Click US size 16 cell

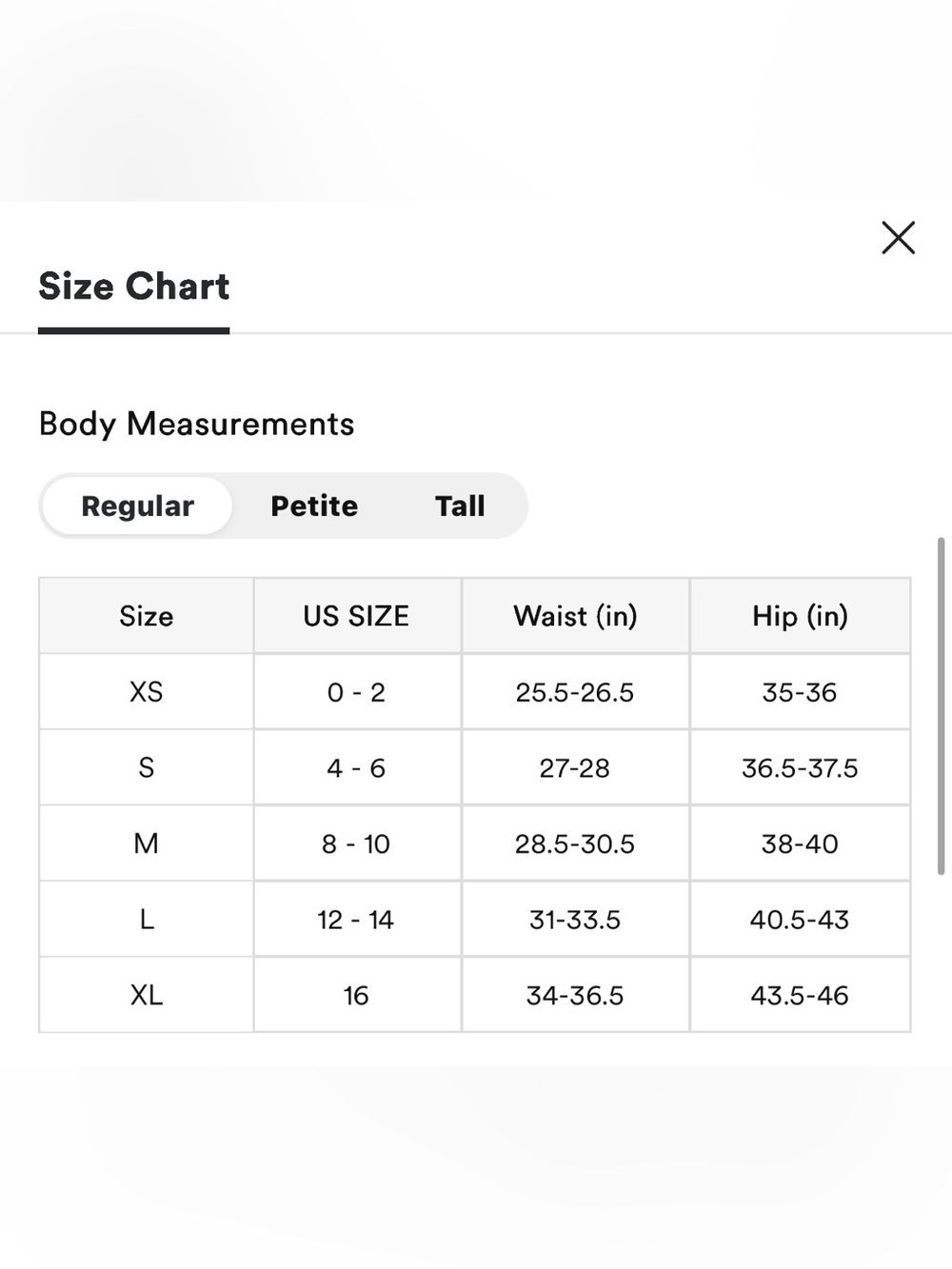coord(357,995)
